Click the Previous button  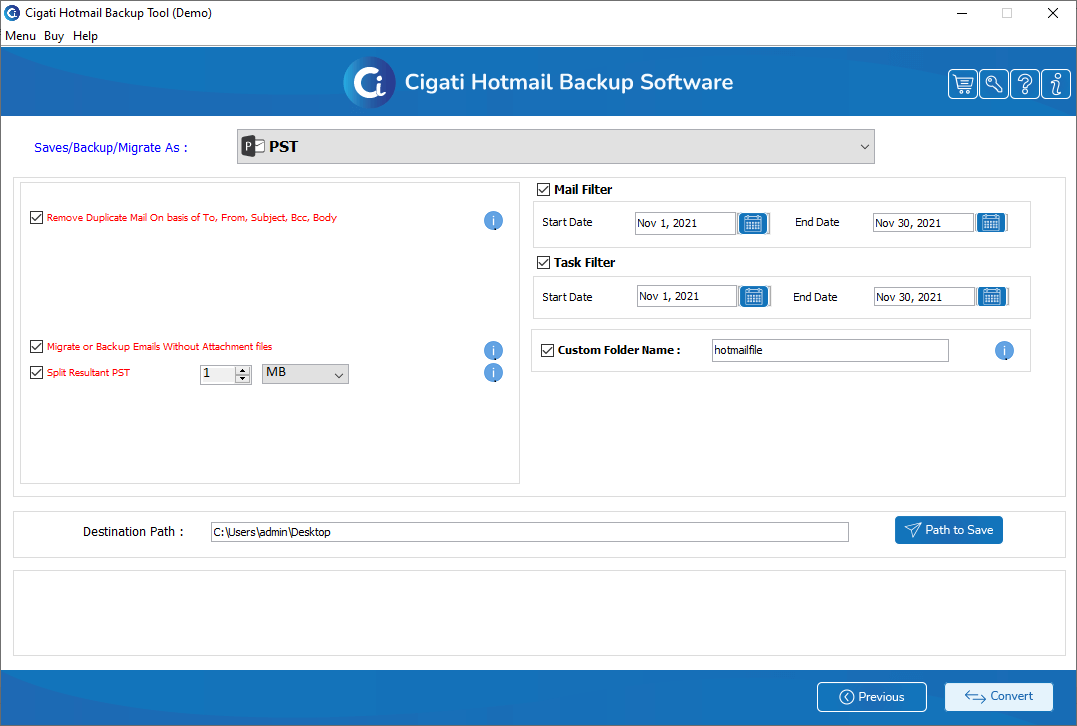point(872,696)
